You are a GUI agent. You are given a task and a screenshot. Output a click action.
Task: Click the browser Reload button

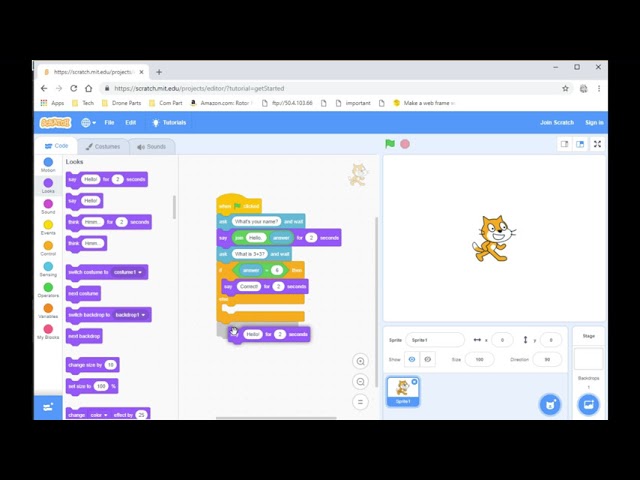73,88
